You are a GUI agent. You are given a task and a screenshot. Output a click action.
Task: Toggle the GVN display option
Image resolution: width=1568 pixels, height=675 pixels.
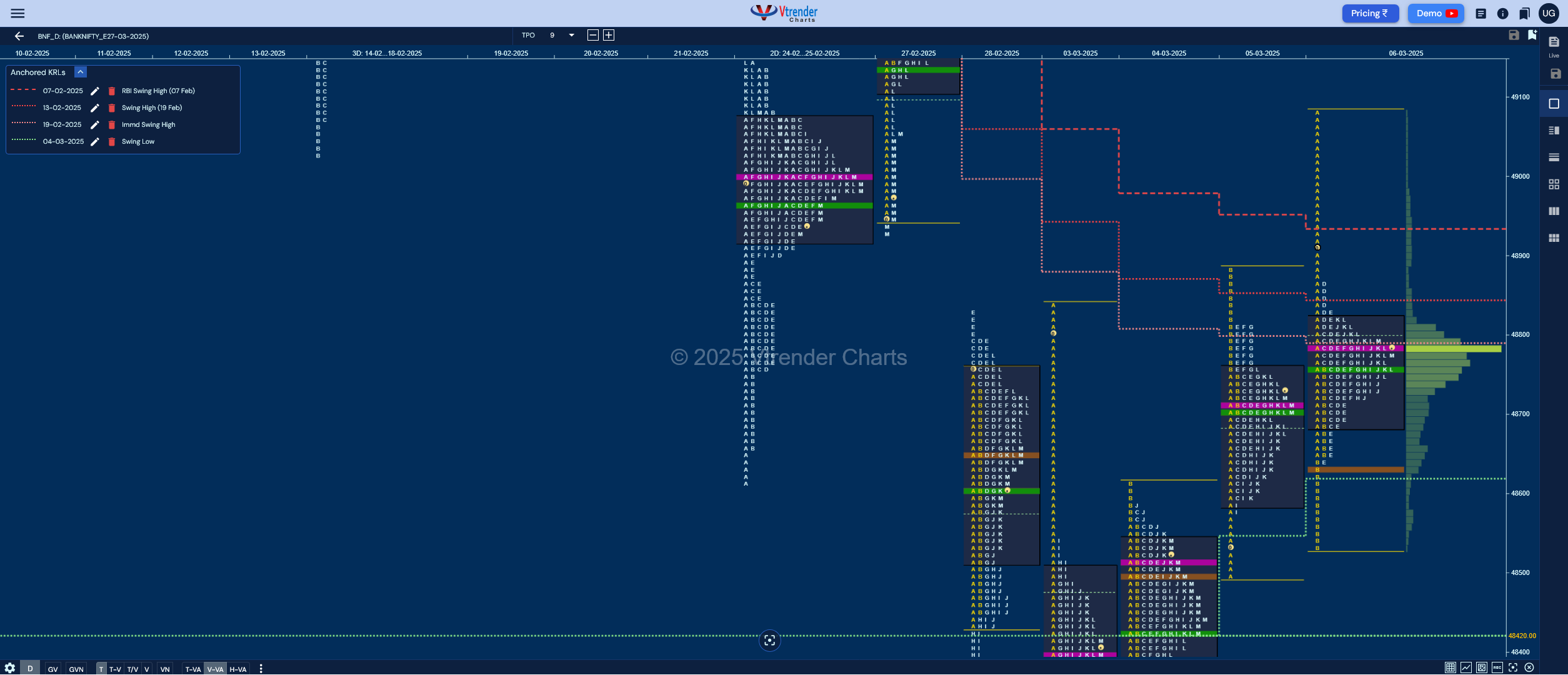click(76, 669)
